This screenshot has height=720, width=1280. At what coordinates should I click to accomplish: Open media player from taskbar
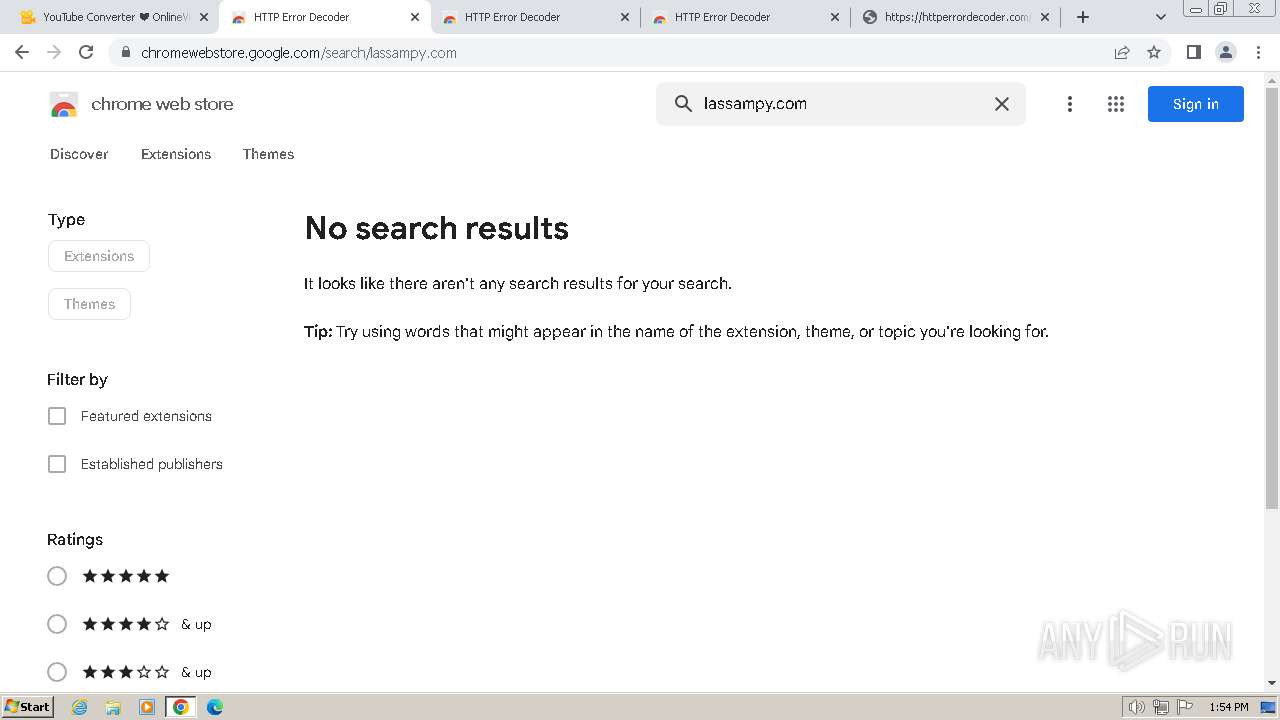click(x=147, y=707)
